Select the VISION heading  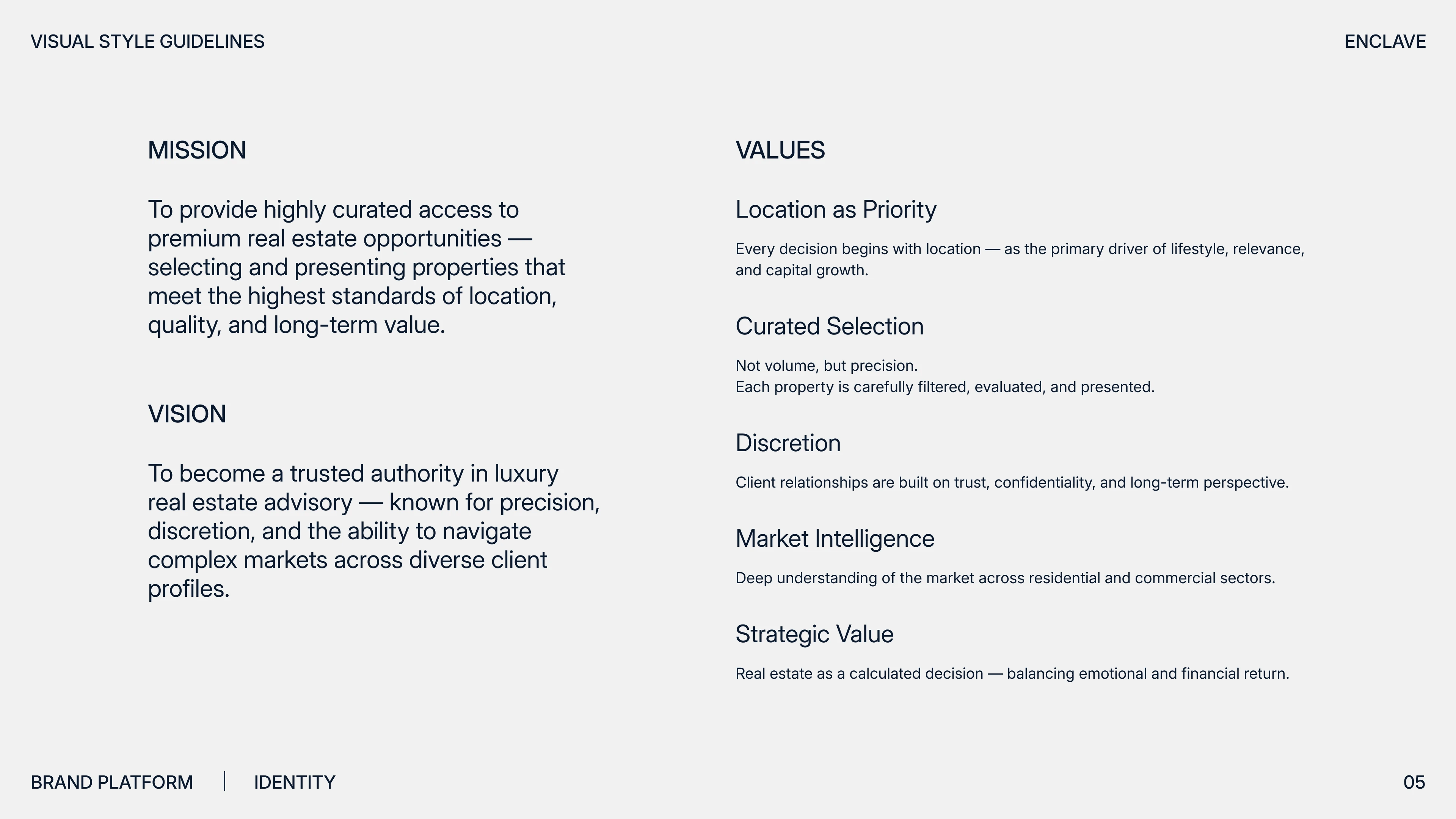pyautogui.click(x=187, y=414)
